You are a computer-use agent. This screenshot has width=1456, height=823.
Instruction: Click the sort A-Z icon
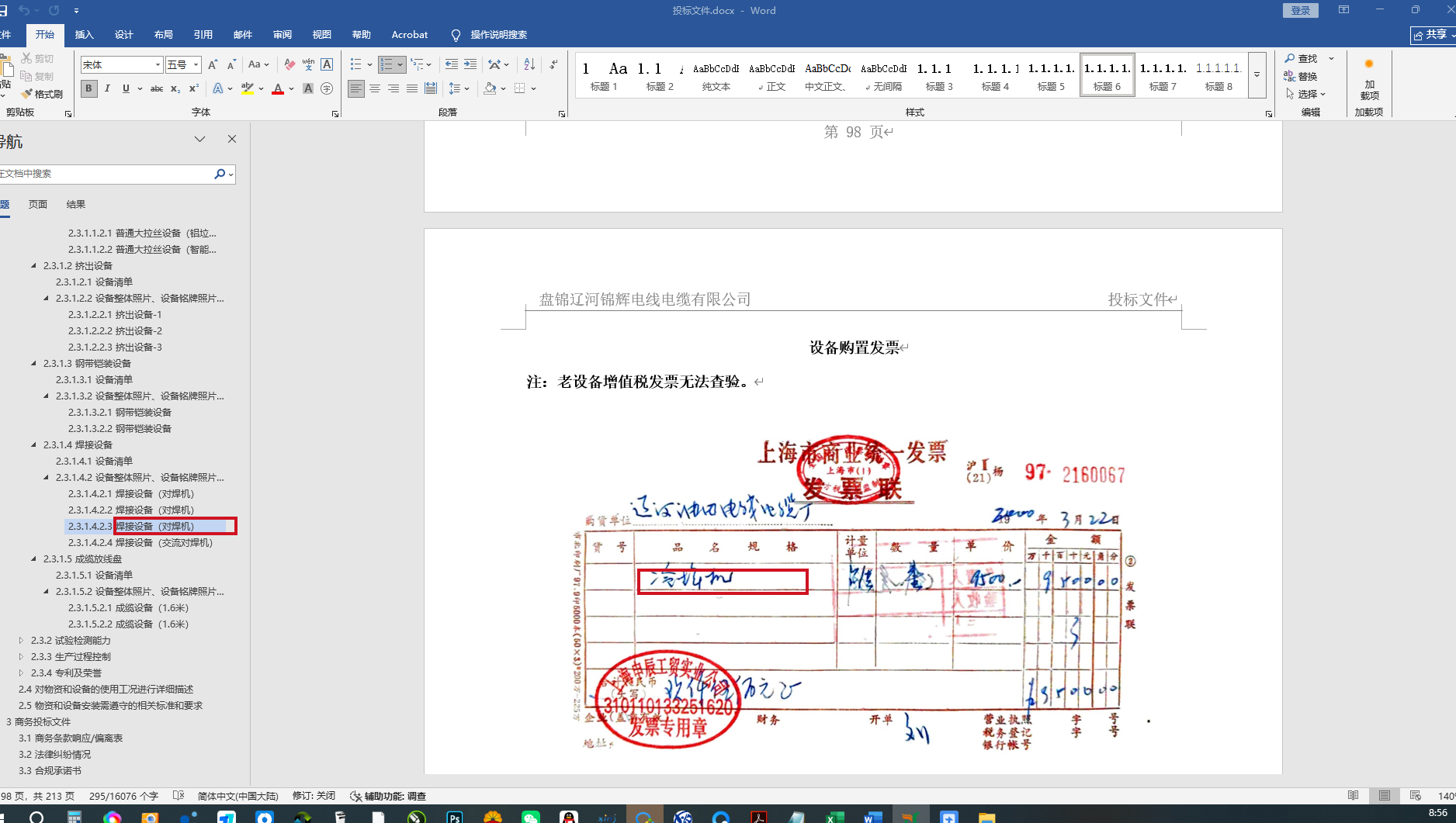point(529,64)
